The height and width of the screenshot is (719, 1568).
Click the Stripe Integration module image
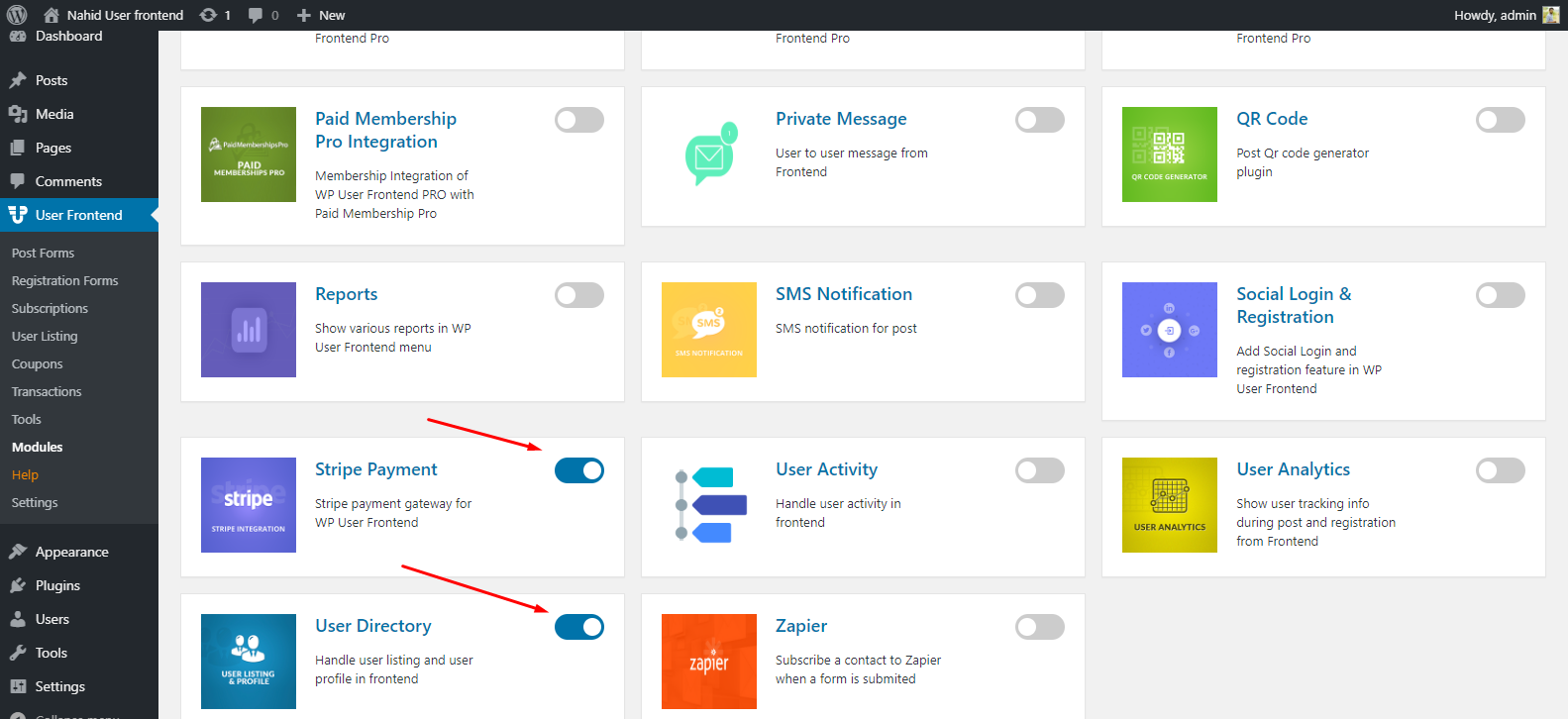pyautogui.click(x=249, y=505)
